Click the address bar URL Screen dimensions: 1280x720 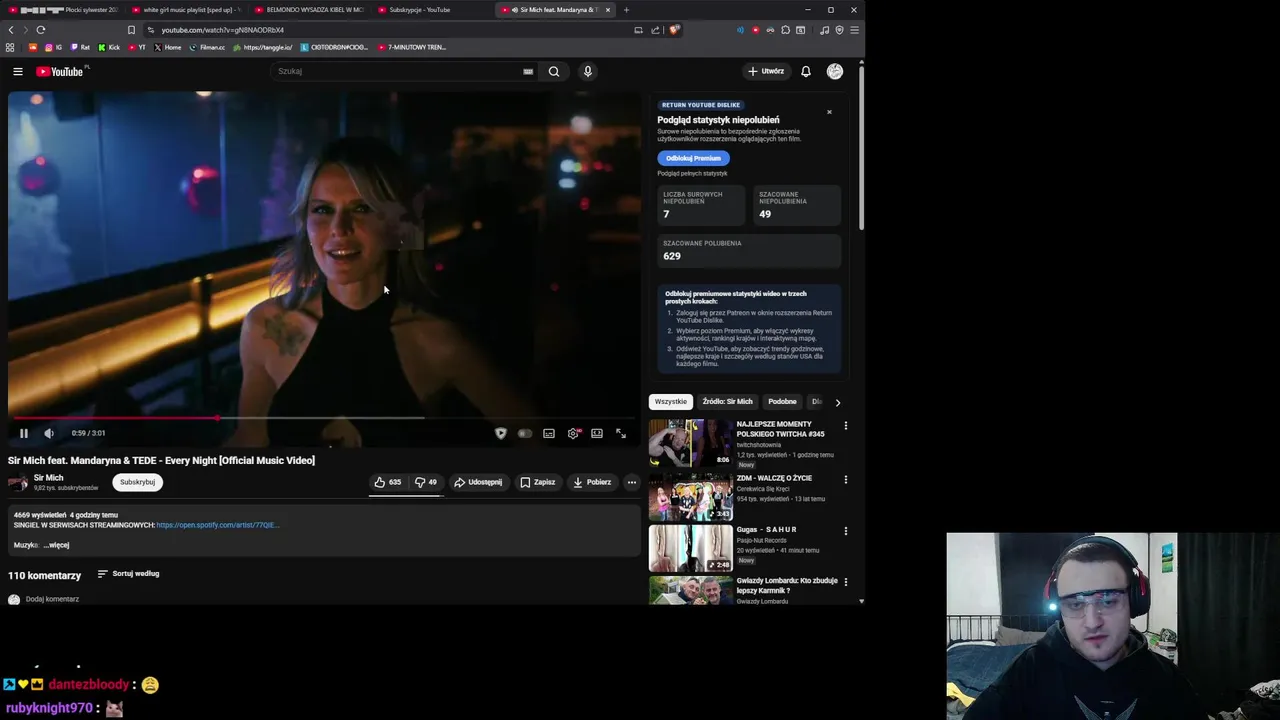click(223, 30)
